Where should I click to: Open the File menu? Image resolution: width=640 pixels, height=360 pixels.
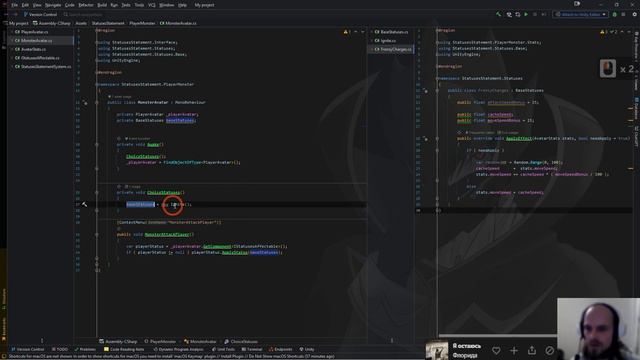coord(14,5)
